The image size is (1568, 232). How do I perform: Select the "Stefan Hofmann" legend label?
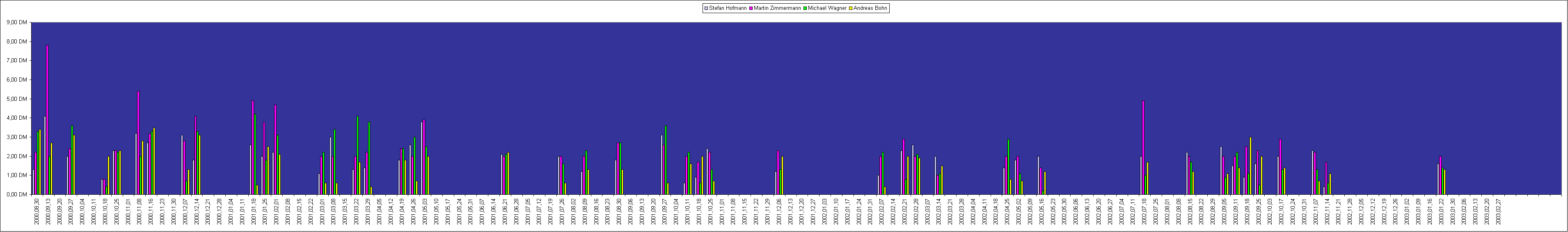click(728, 9)
